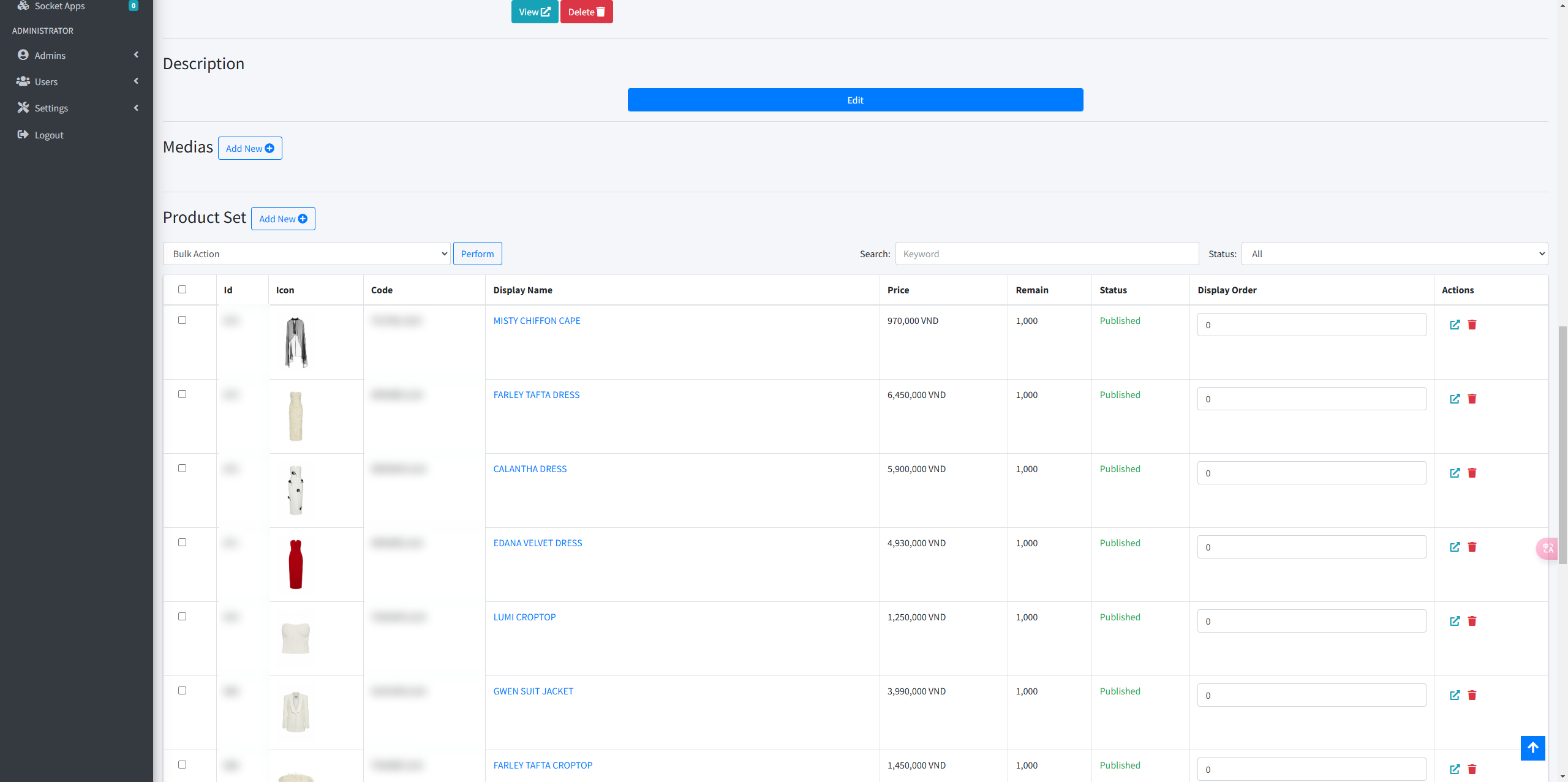Image resolution: width=1568 pixels, height=782 pixels.
Task: Click the scroll-to-top arrow button
Action: [x=1532, y=748]
